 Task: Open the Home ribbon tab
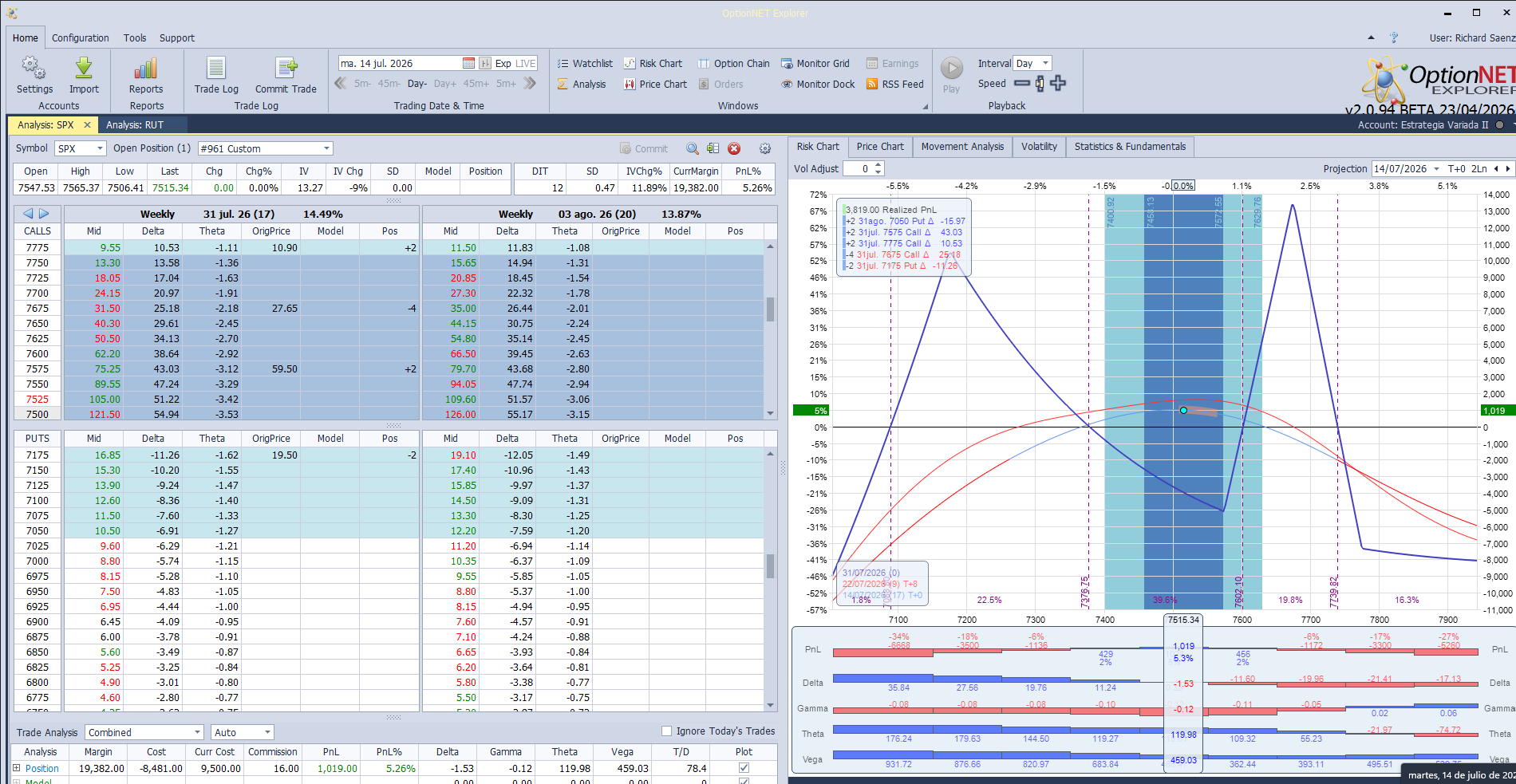tap(25, 38)
